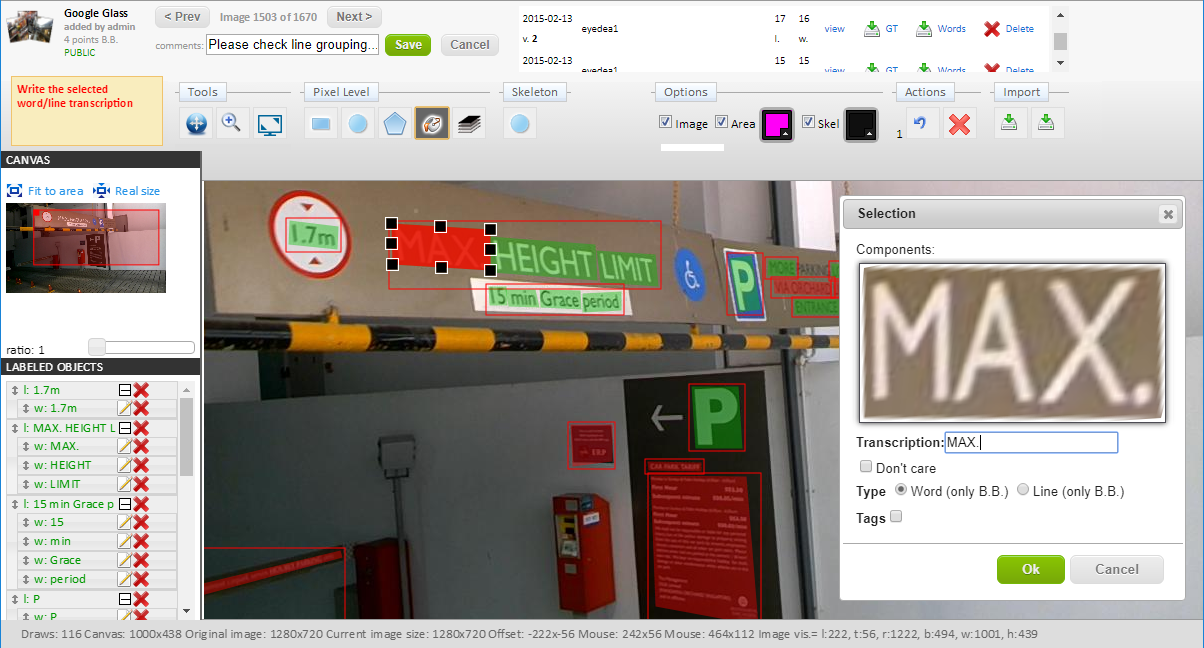Select the Line (only B.B.) radio button
The width and height of the screenshot is (1204, 648).
pyautogui.click(x=1023, y=490)
